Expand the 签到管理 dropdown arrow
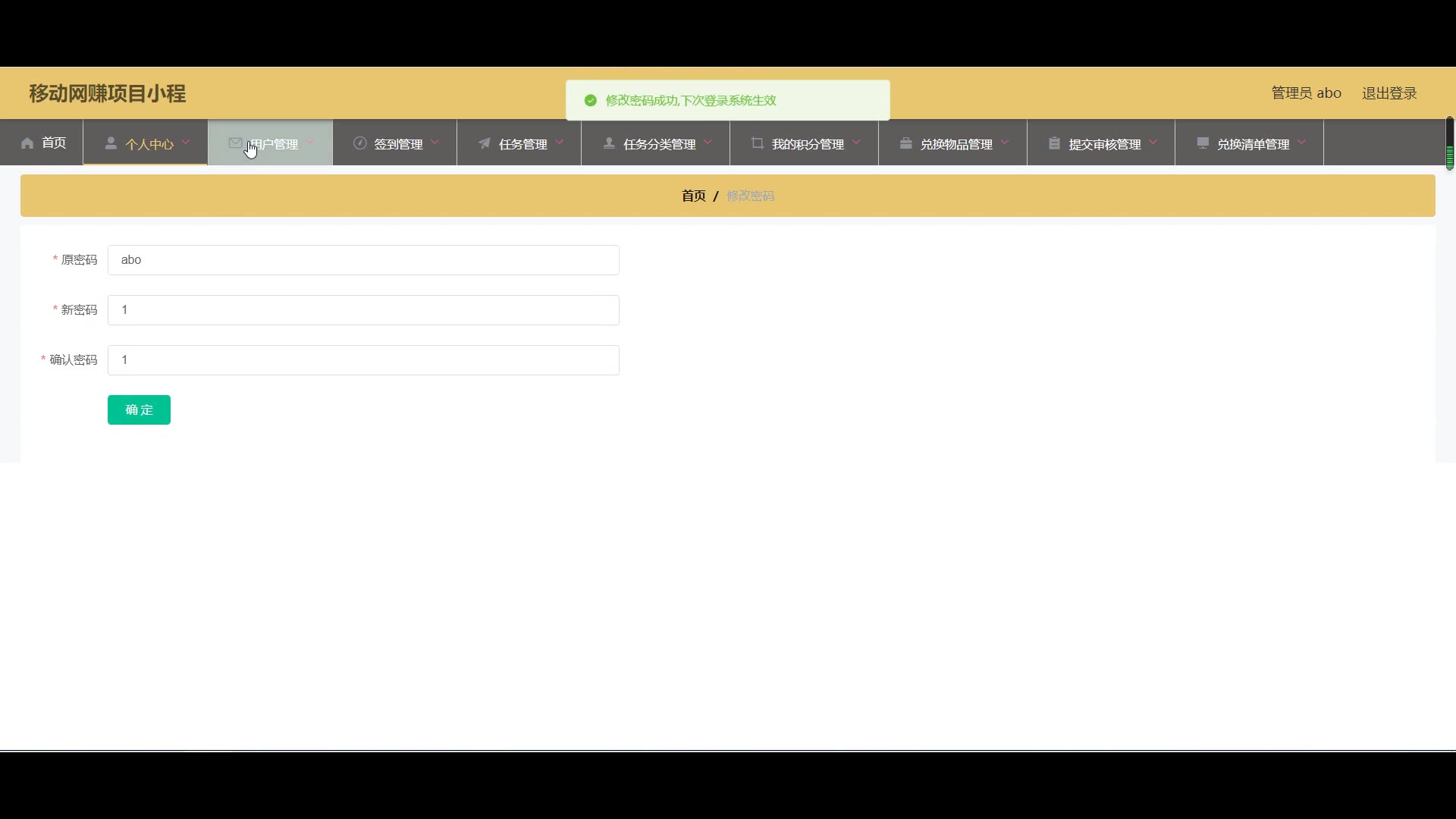 tap(435, 143)
